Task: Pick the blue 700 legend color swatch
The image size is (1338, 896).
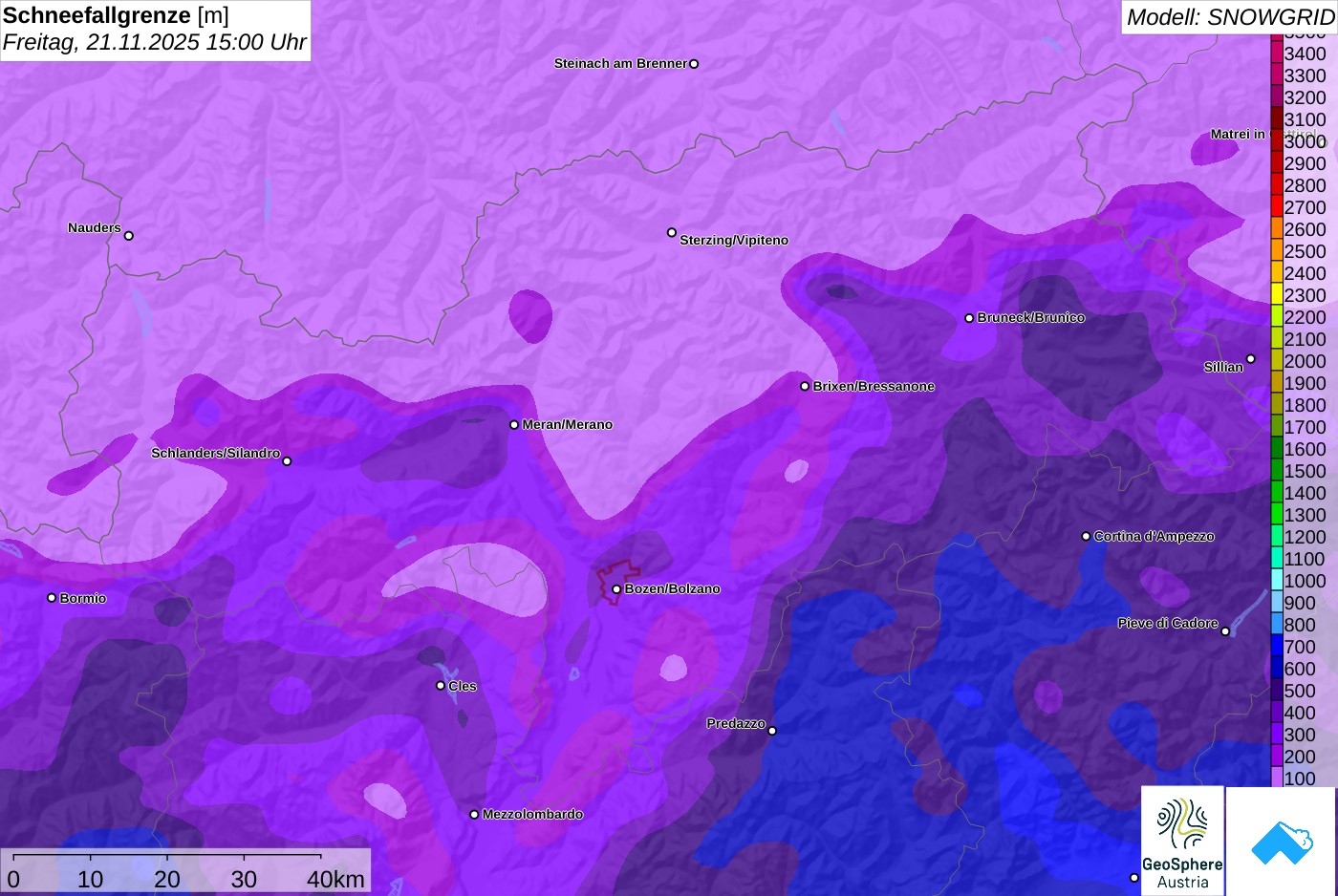Action: point(1276,646)
